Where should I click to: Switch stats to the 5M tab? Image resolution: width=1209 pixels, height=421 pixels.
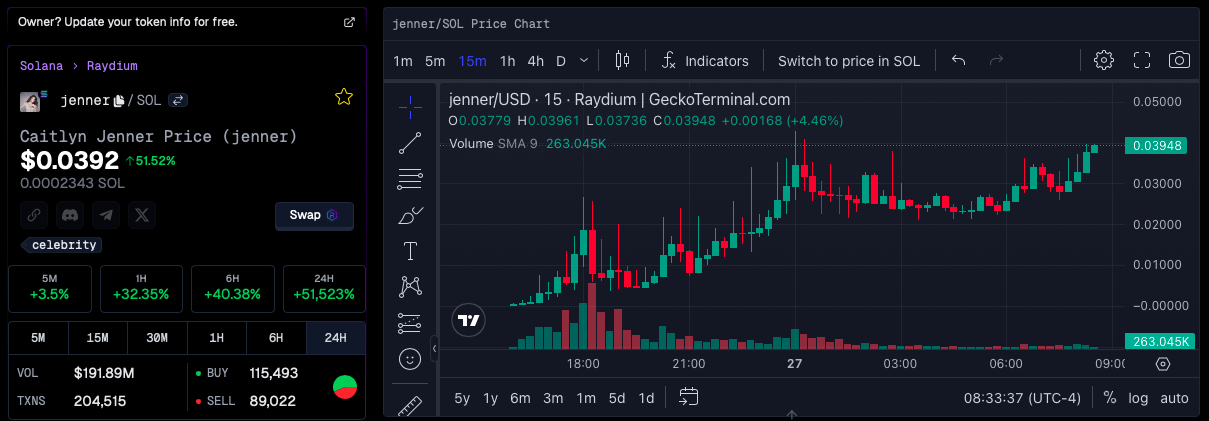tap(38, 338)
